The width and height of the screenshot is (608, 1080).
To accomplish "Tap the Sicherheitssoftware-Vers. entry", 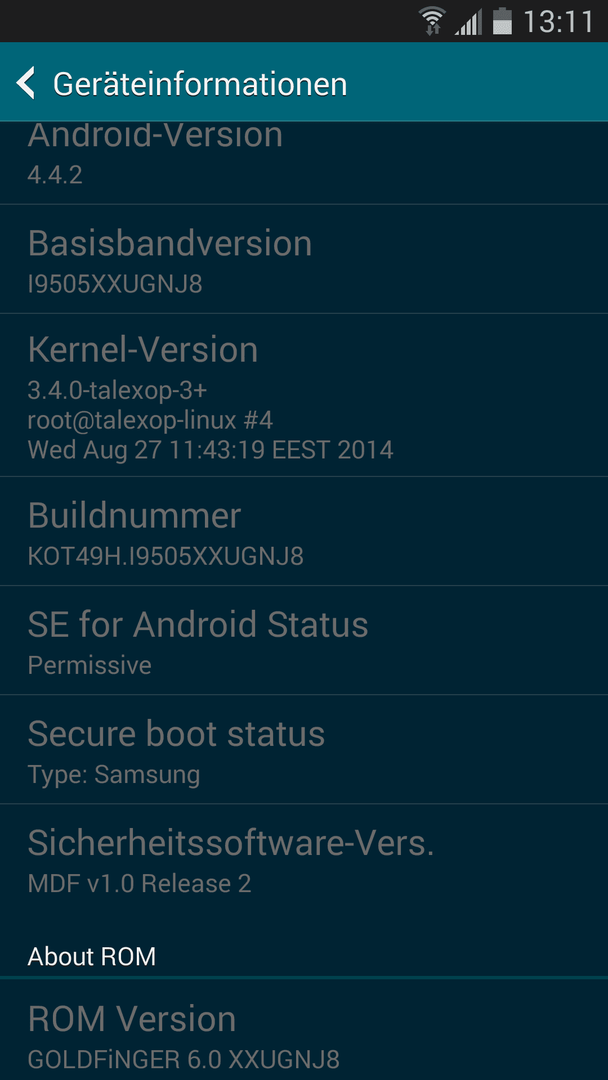I will coord(304,860).
